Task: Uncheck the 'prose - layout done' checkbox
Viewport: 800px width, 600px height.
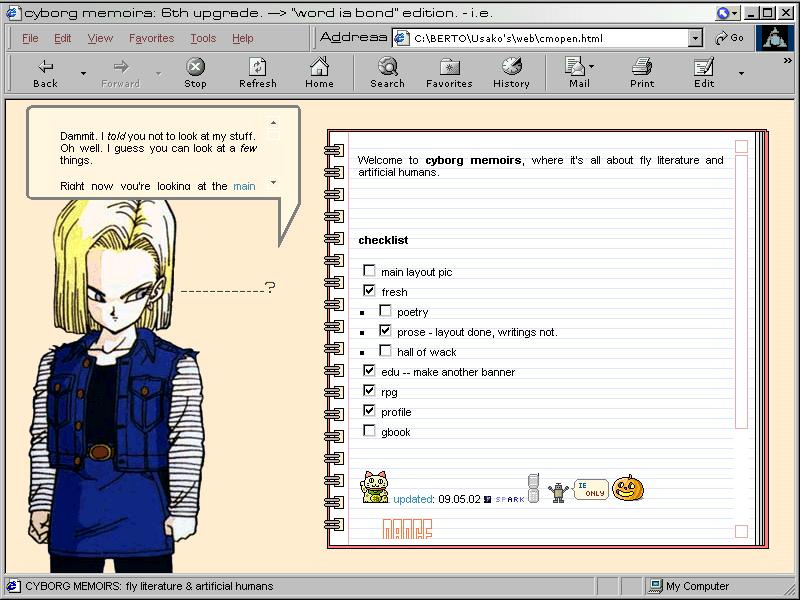Action: tap(385, 330)
